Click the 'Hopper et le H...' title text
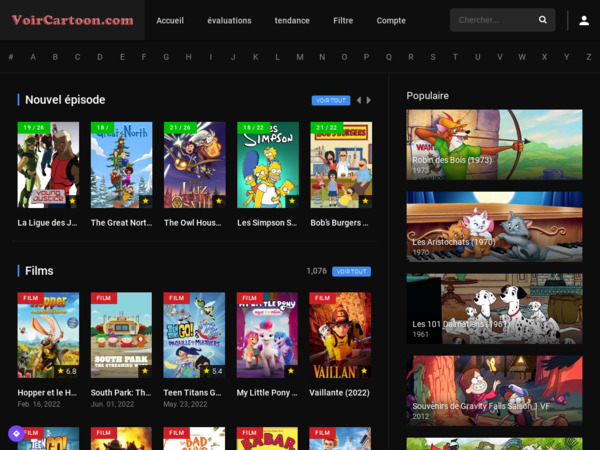This screenshot has width=600, height=450. (47, 393)
